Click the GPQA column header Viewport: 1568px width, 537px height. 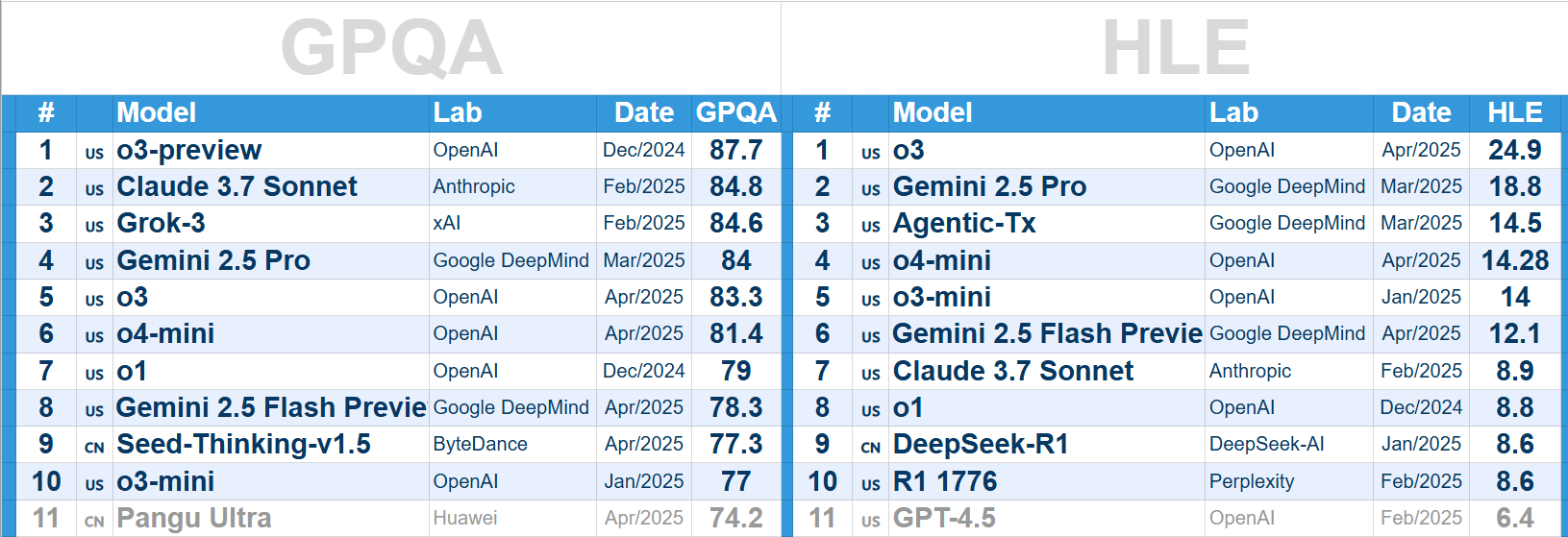tap(735, 113)
